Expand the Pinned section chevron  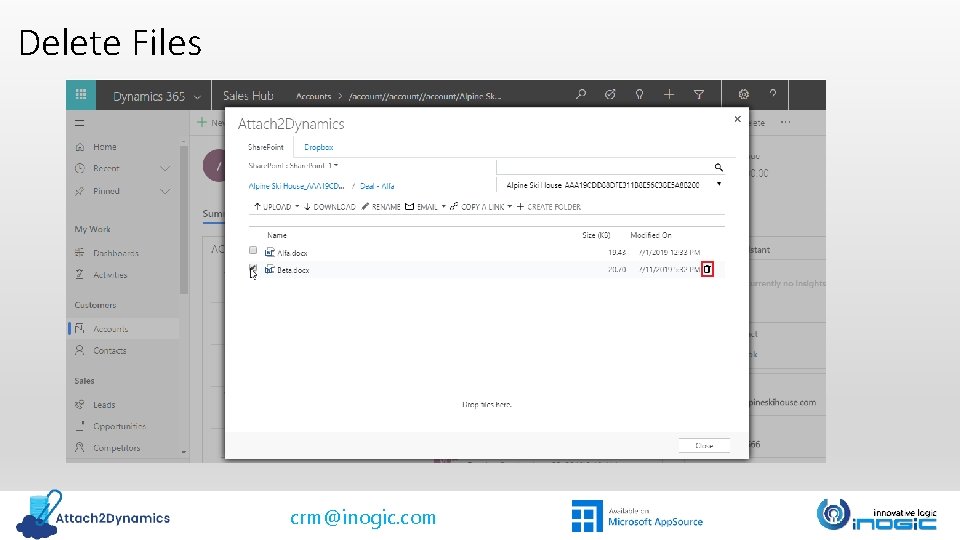165,191
